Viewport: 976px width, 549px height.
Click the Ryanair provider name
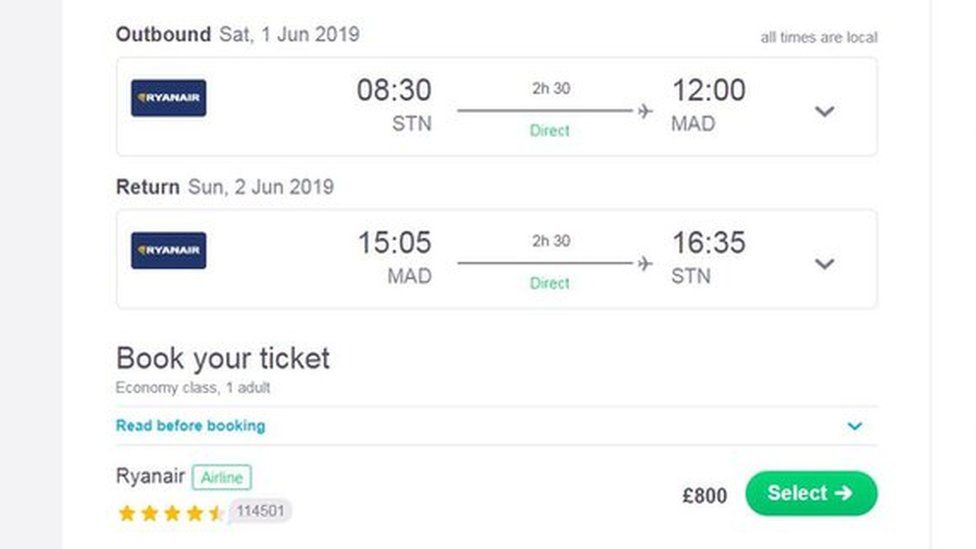[150, 476]
